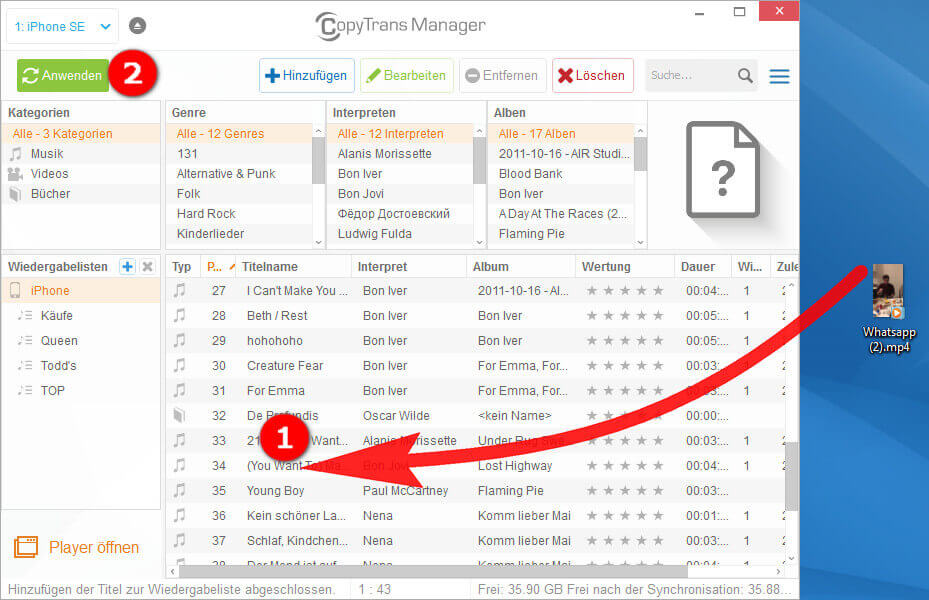Click the Hinzufügen add button

[306, 75]
